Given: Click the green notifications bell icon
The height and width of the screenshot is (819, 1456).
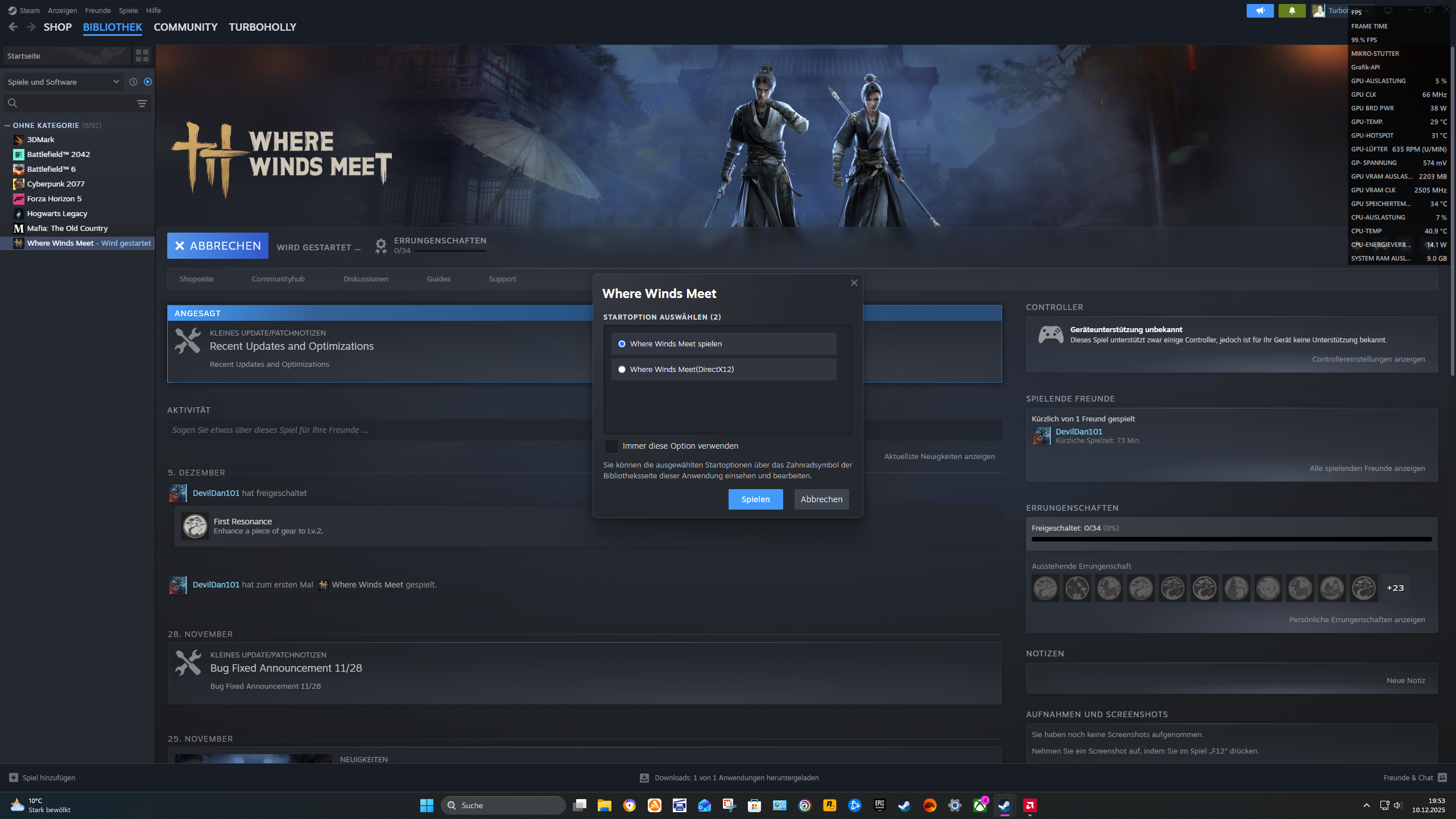Looking at the screenshot, I should click(x=1292, y=11).
